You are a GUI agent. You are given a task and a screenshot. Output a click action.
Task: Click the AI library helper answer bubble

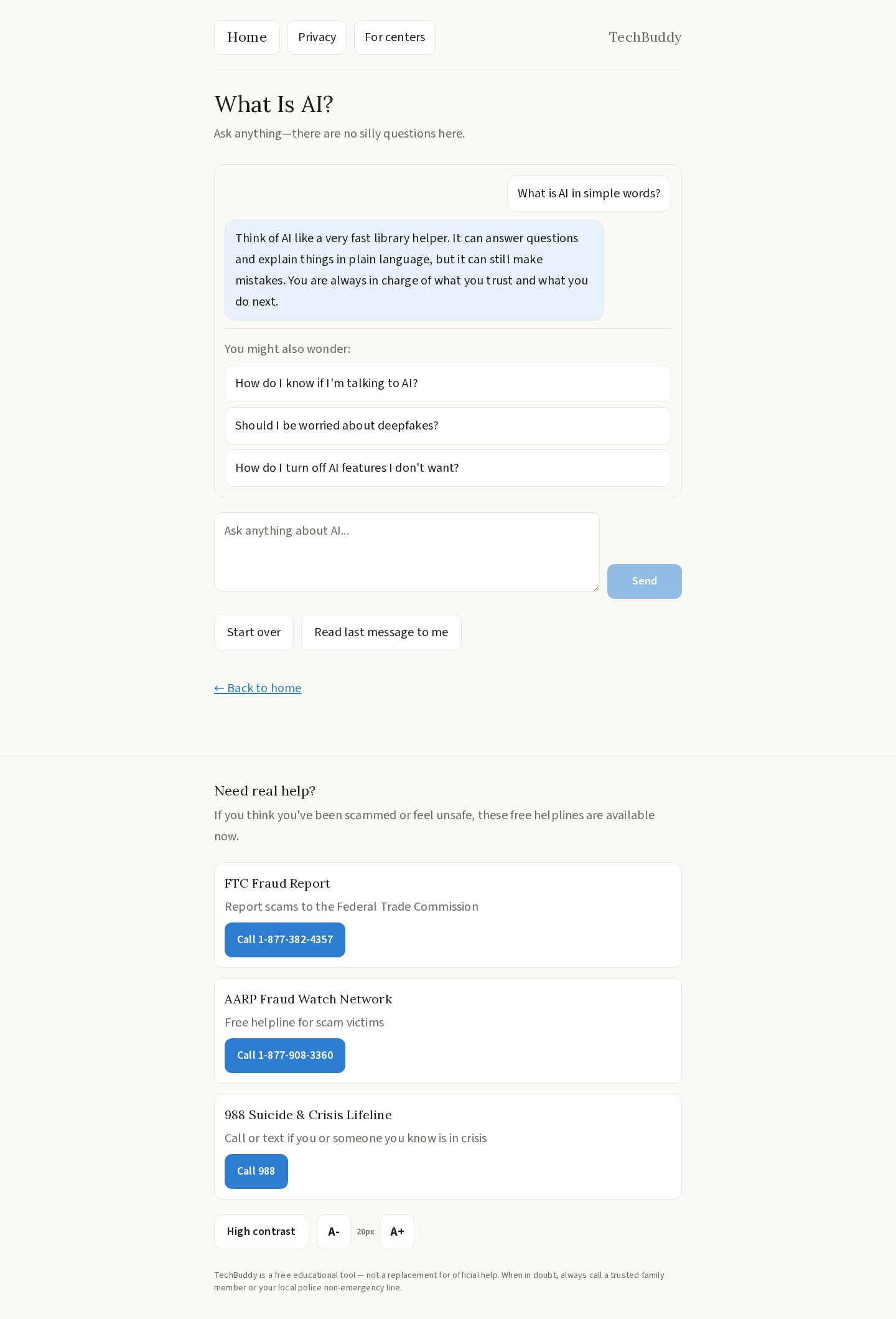(414, 270)
